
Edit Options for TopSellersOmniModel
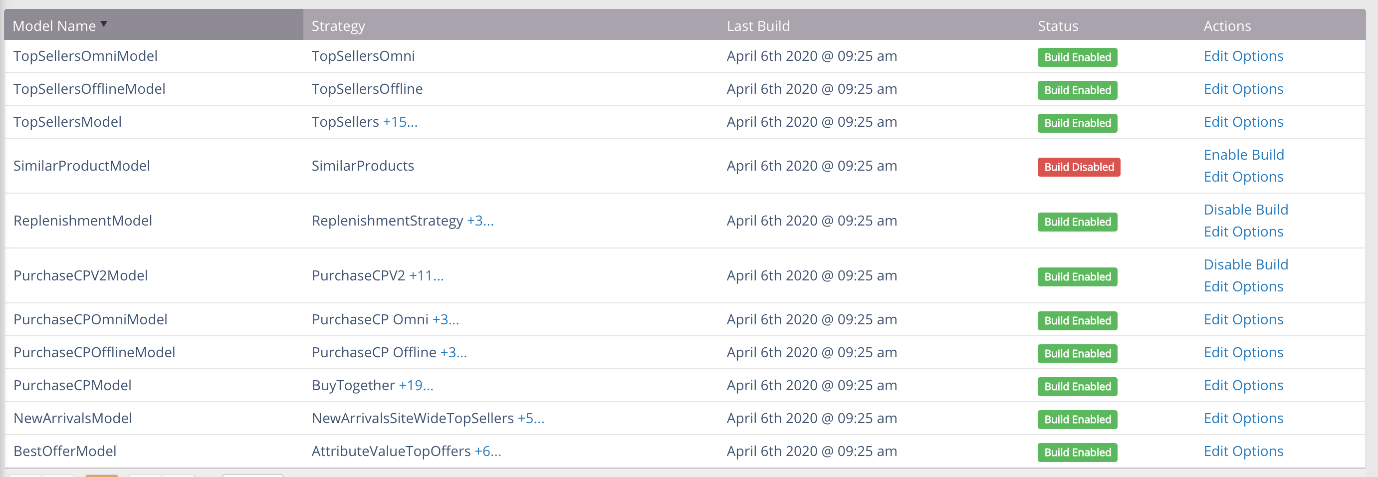1243,57
